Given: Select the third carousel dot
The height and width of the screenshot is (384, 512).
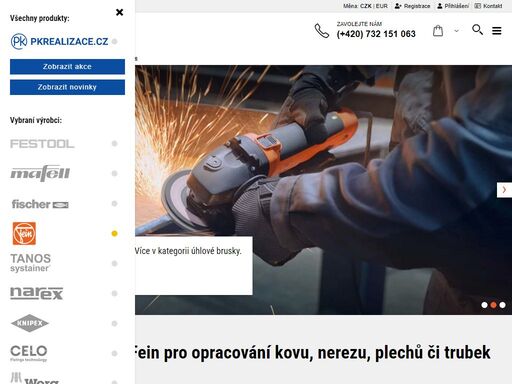Looking at the screenshot, I should (x=502, y=305).
